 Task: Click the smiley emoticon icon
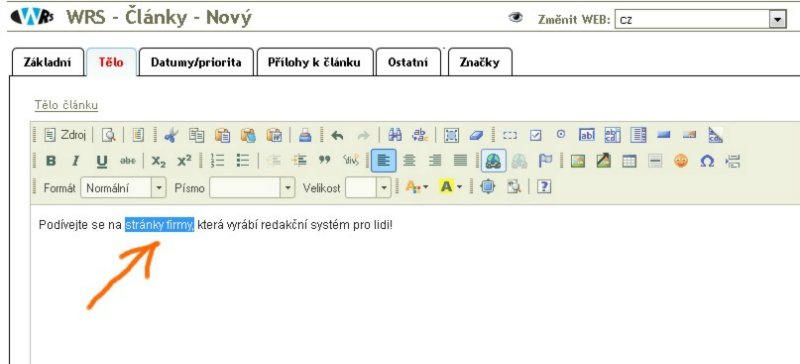[681, 161]
